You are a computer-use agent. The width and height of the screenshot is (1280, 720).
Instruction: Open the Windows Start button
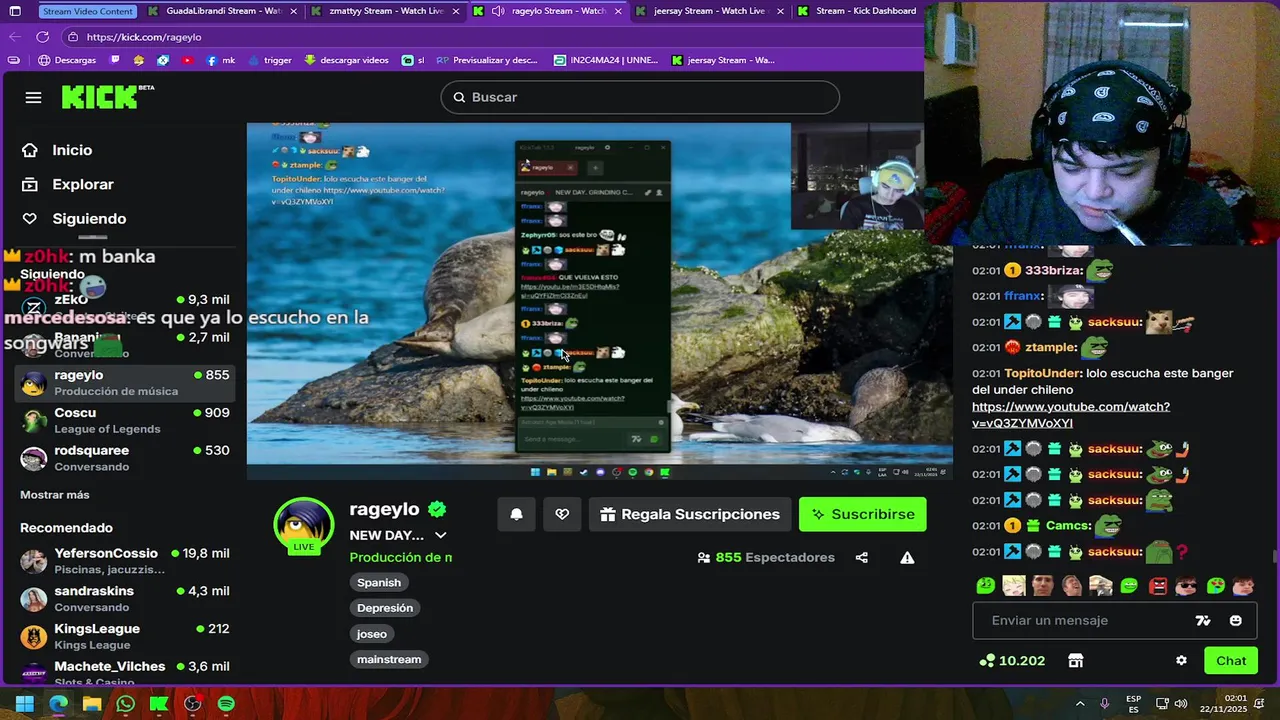click(x=24, y=704)
